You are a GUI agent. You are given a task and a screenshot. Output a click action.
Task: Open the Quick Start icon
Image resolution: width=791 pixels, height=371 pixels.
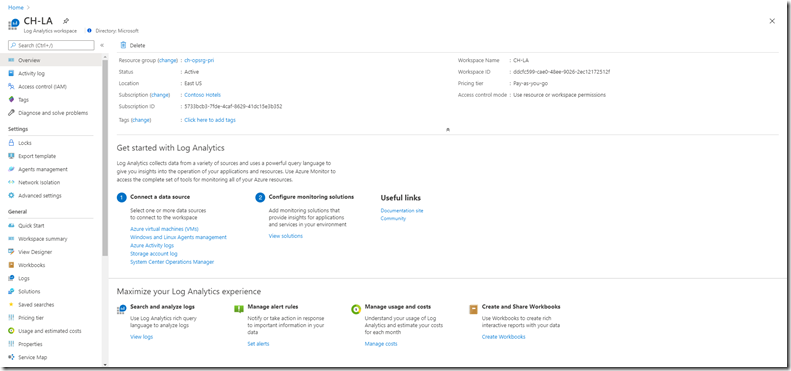coord(11,226)
